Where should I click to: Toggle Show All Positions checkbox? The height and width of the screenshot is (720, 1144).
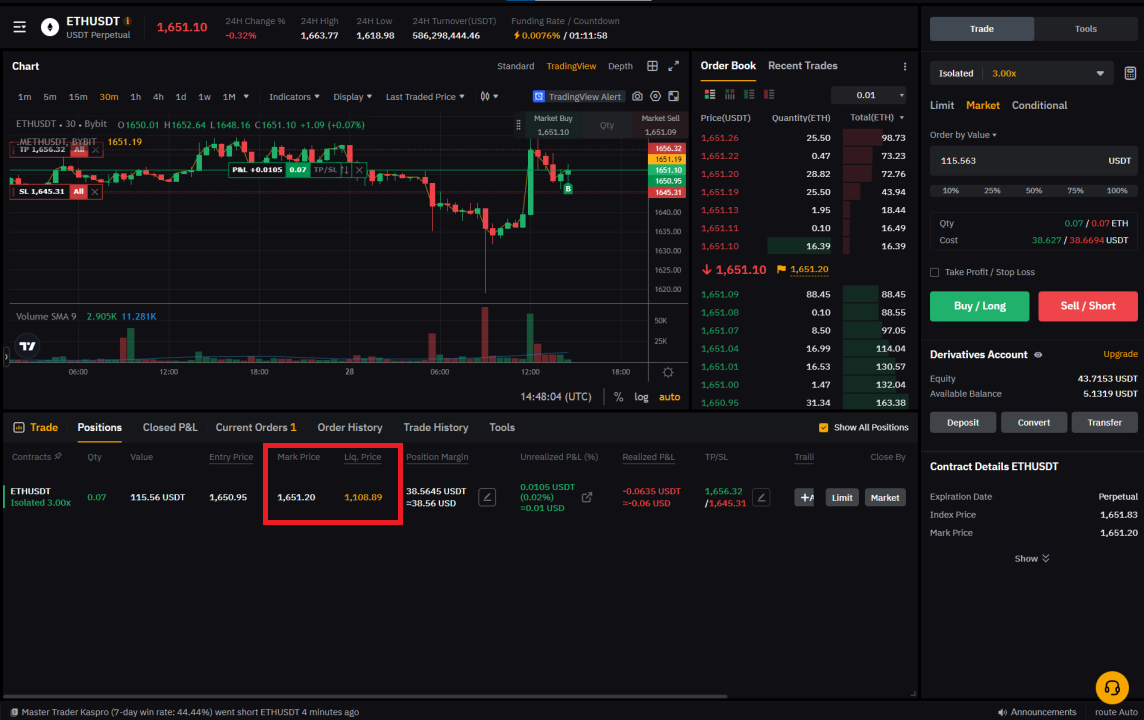point(823,427)
